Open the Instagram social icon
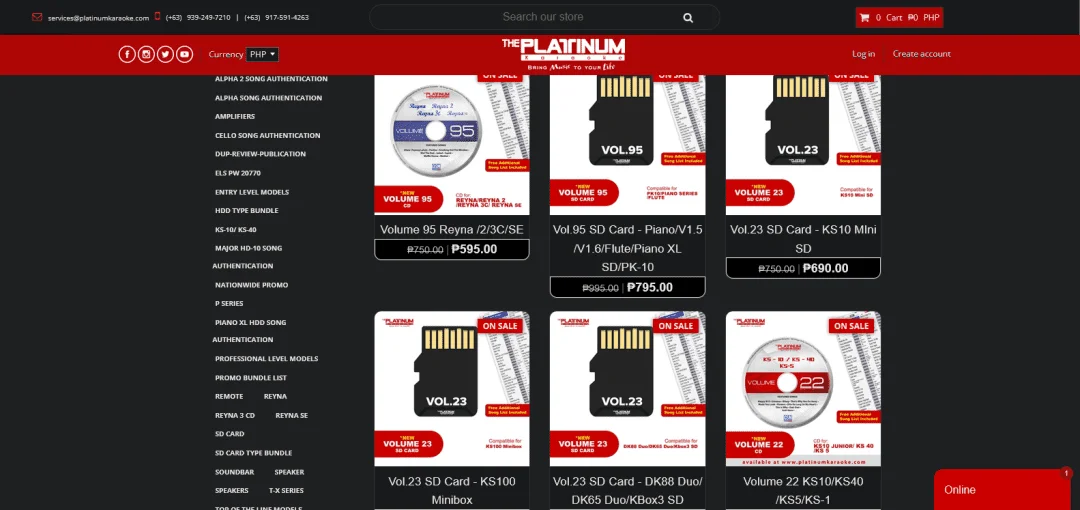The width and height of the screenshot is (1080, 510). (146, 54)
